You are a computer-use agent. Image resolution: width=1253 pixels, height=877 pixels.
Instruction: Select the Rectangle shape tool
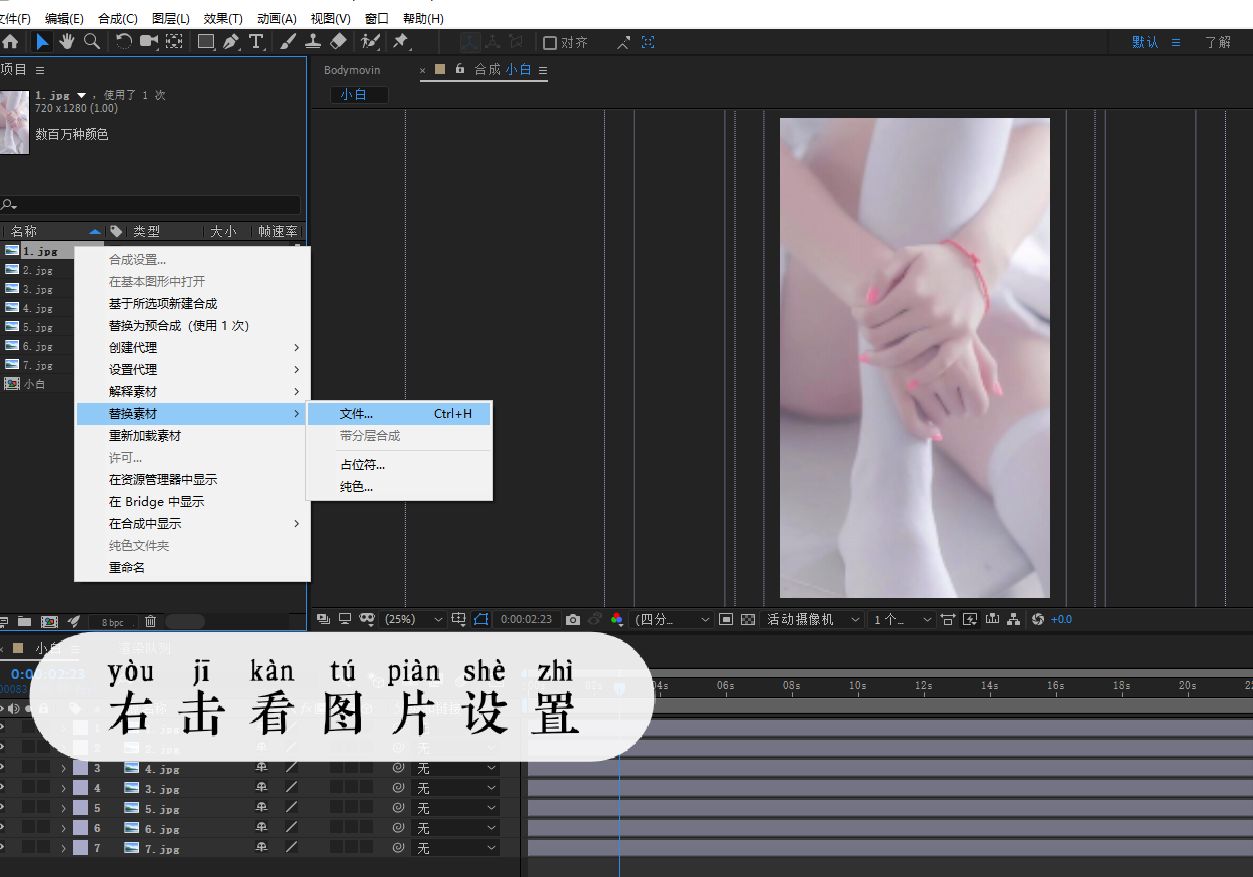206,42
